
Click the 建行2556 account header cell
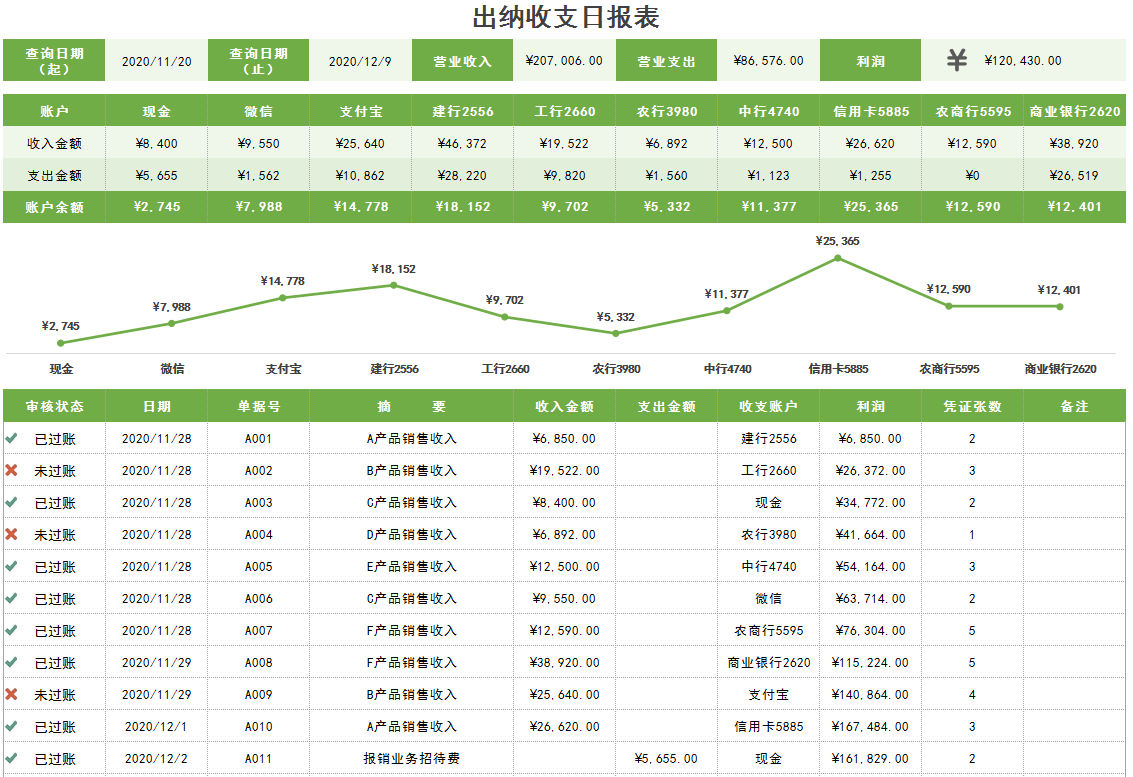[x=462, y=111]
